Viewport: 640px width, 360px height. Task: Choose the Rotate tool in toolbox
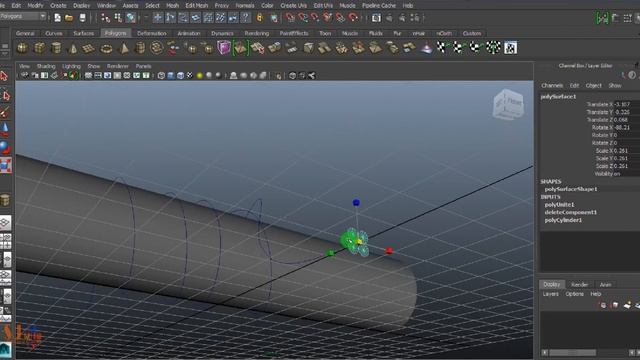pos(5,147)
